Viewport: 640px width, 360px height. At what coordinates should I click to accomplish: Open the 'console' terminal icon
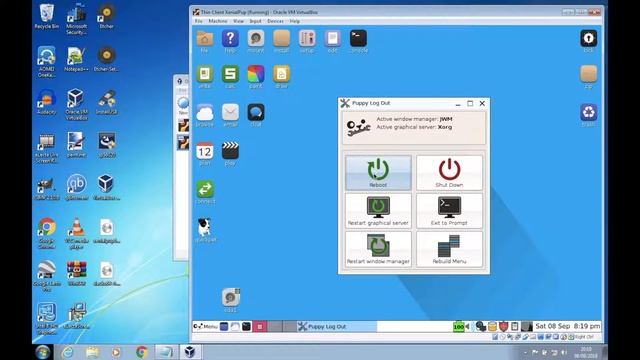pyautogui.click(x=358, y=41)
